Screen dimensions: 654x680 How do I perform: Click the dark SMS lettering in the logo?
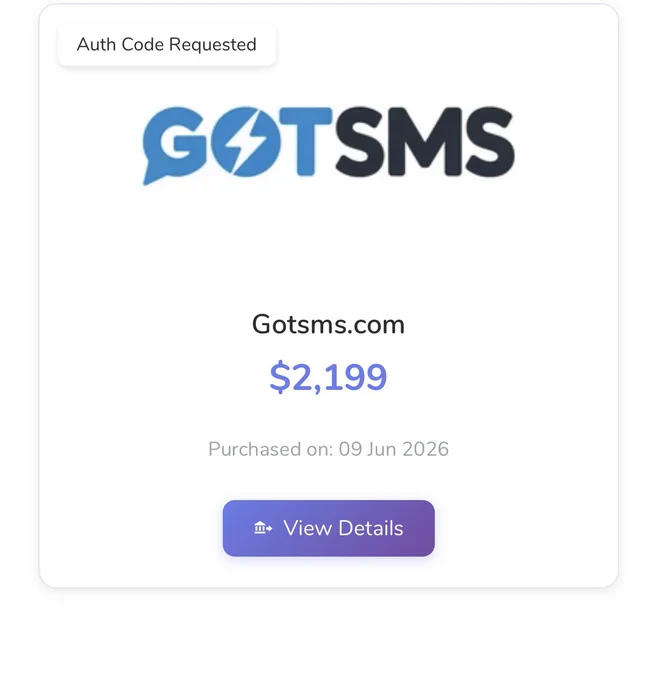pyautogui.click(x=425, y=142)
